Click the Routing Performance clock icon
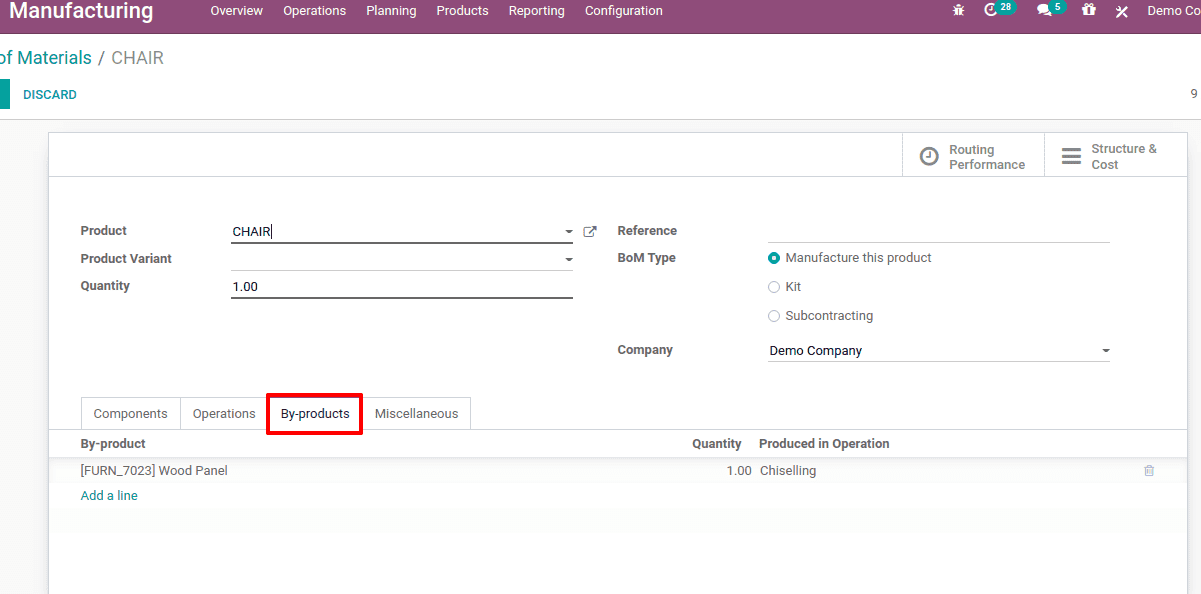The width and height of the screenshot is (1201, 594). tap(930, 156)
